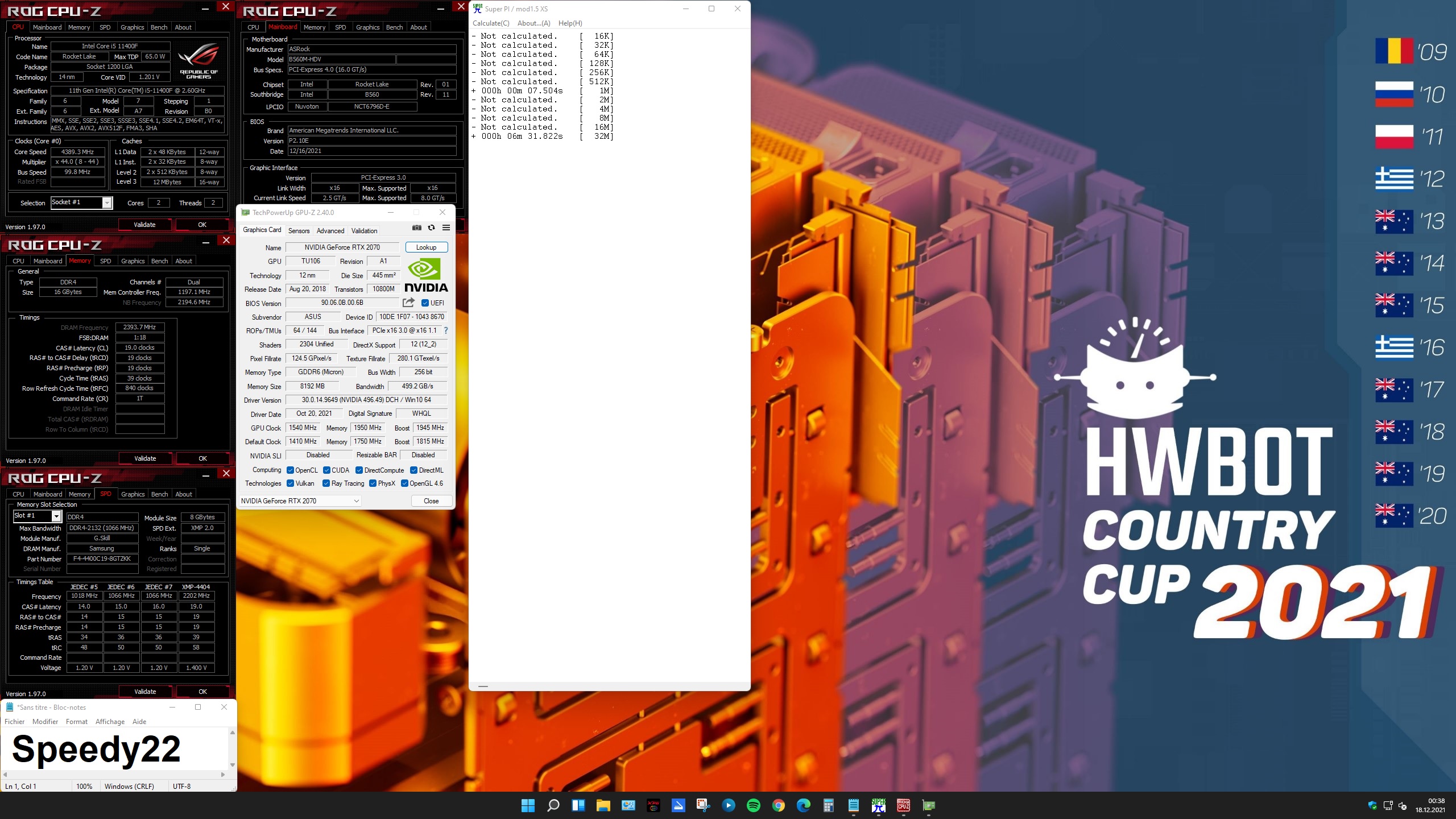Open Bench tab in the SPD CPU-Z window
The width and height of the screenshot is (1456, 819).
(x=159, y=494)
